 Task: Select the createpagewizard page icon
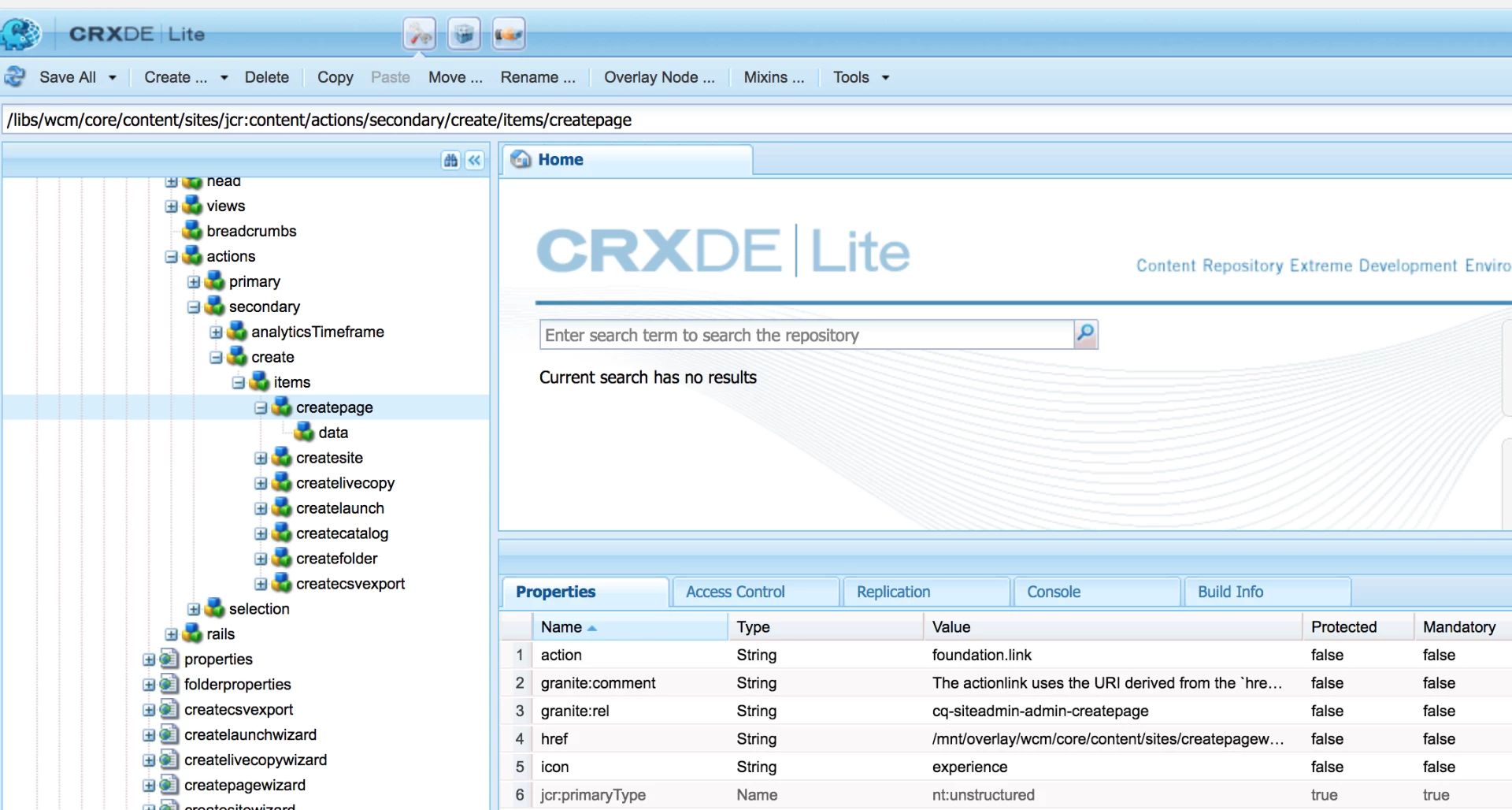(x=169, y=786)
